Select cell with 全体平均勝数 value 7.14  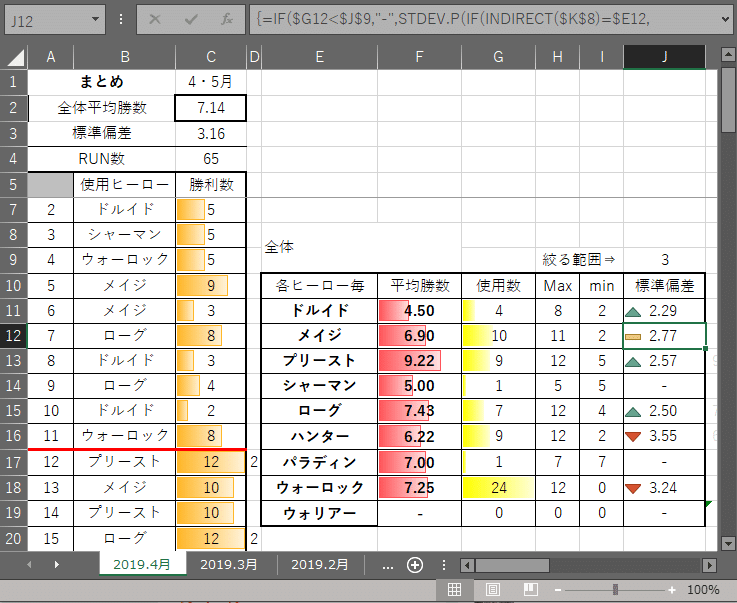pos(211,108)
